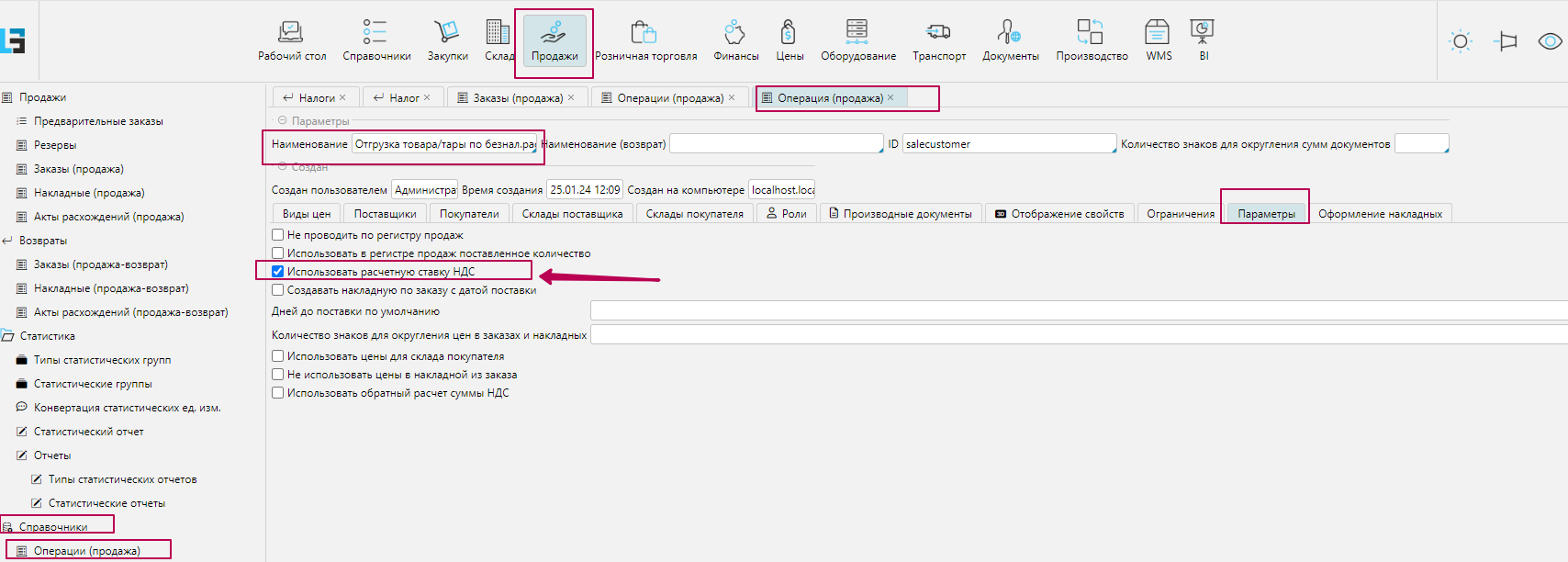Viewport: 1568px width, 562px height.
Task: Open the BI analytics icon
Action: (1203, 32)
